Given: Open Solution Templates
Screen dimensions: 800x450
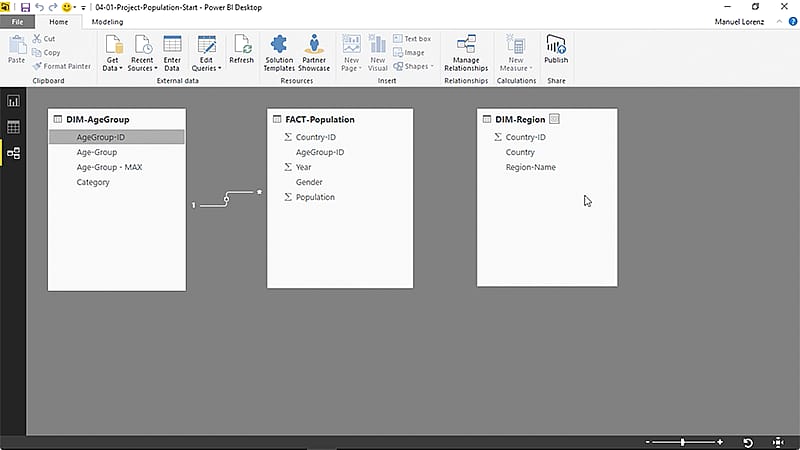Looking at the screenshot, I should point(279,53).
